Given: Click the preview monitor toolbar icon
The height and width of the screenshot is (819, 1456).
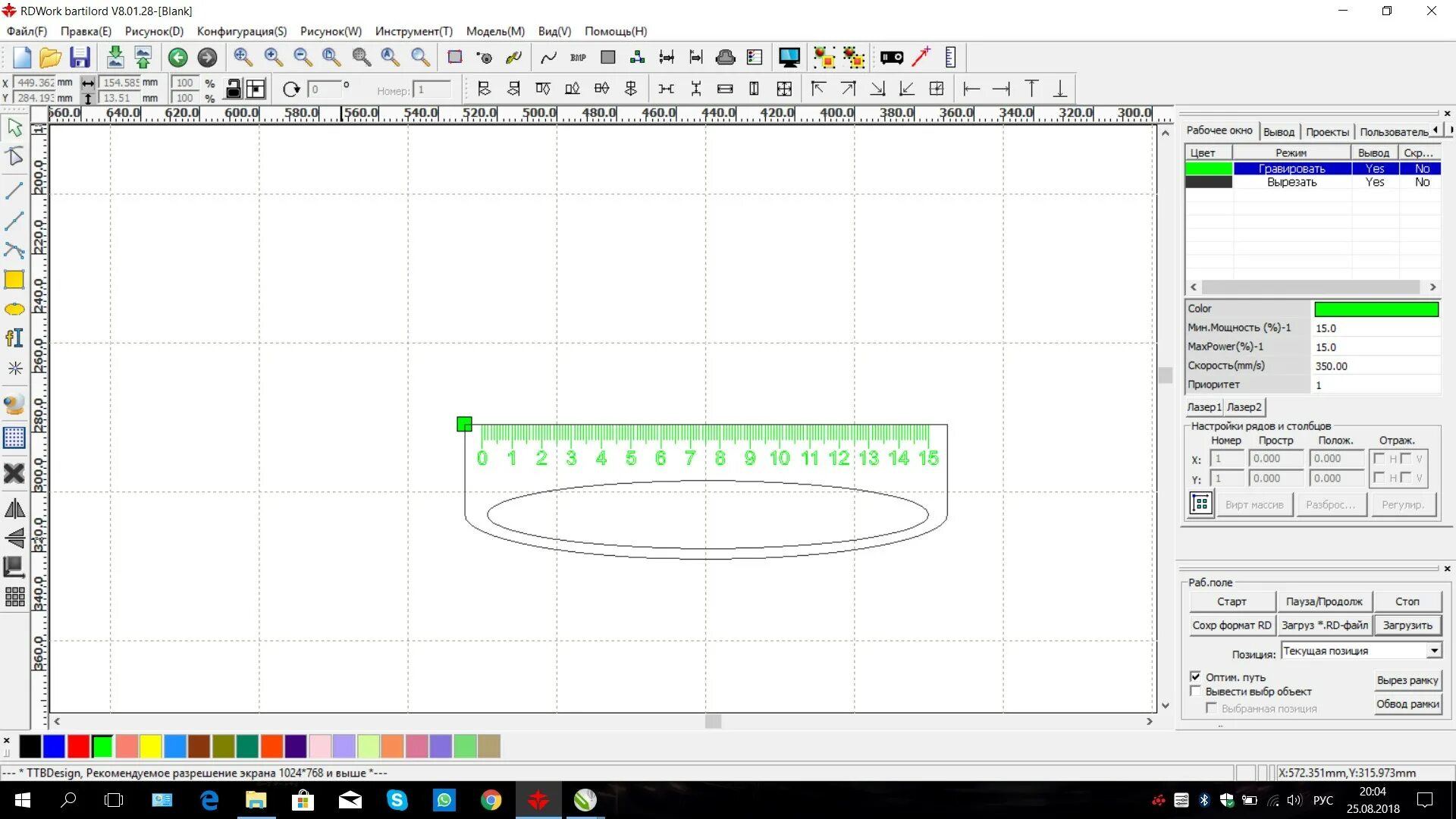Looking at the screenshot, I should (x=789, y=58).
